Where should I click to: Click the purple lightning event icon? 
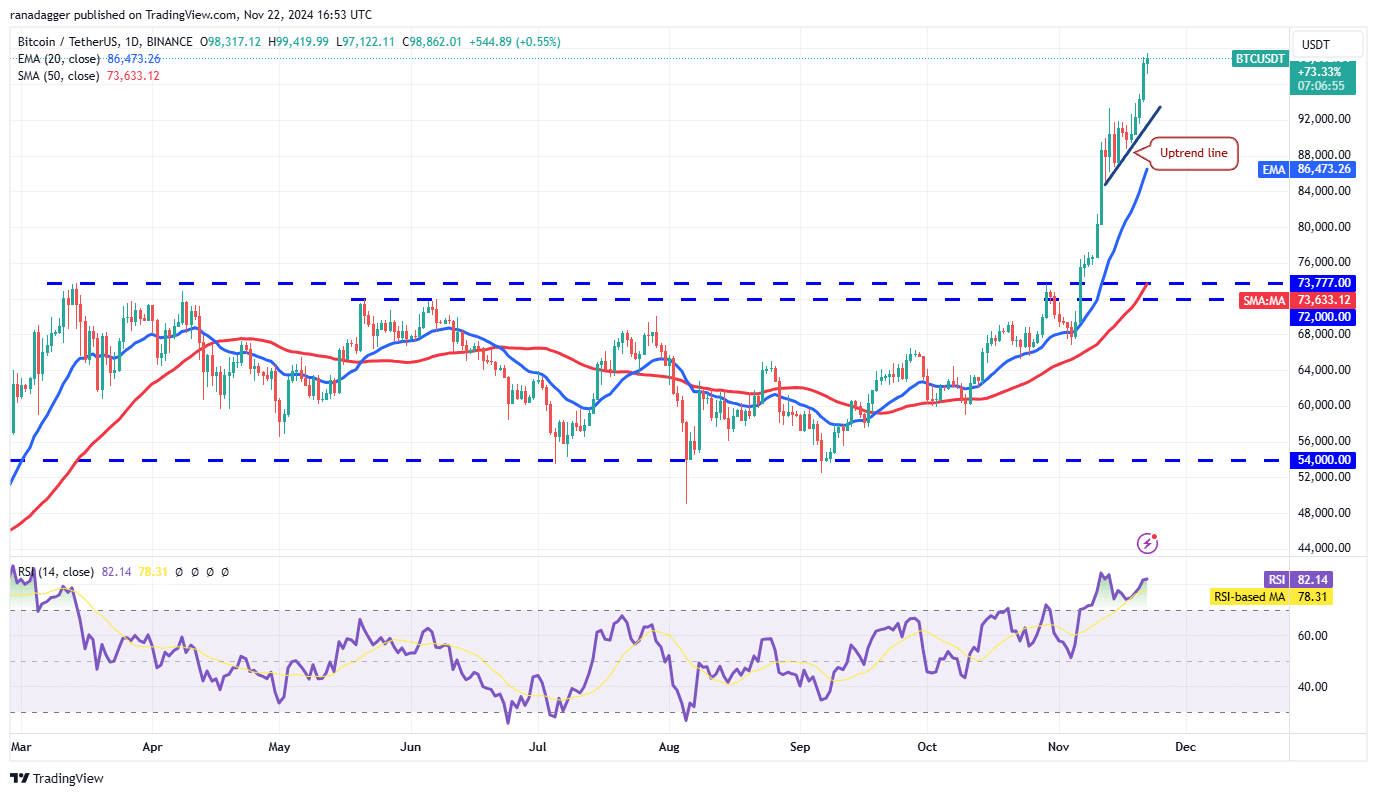pyautogui.click(x=1148, y=543)
